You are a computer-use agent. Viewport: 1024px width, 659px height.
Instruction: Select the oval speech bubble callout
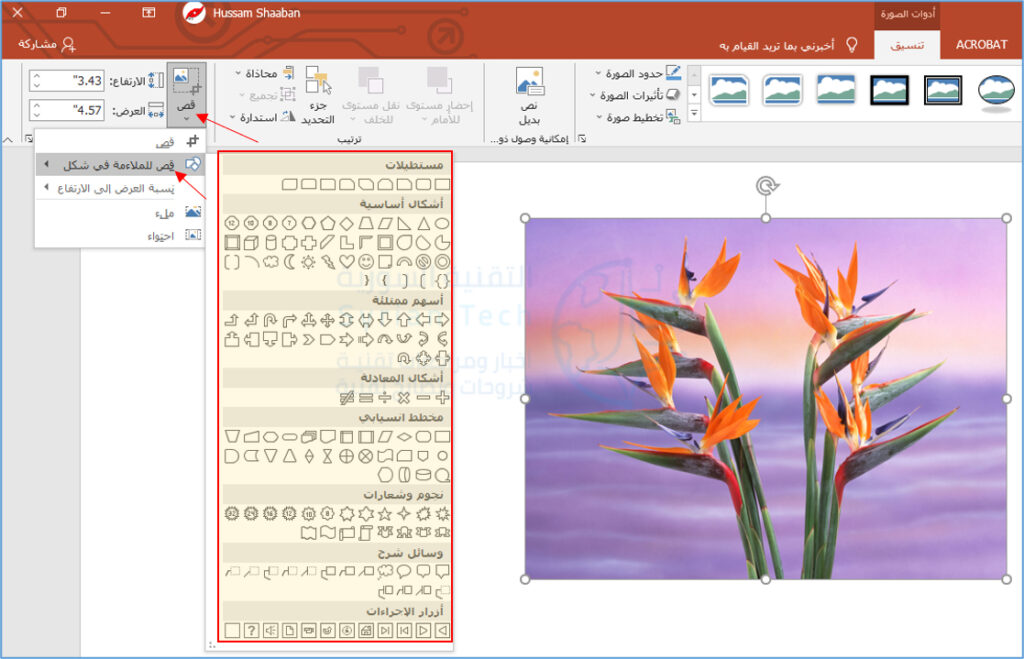click(404, 571)
